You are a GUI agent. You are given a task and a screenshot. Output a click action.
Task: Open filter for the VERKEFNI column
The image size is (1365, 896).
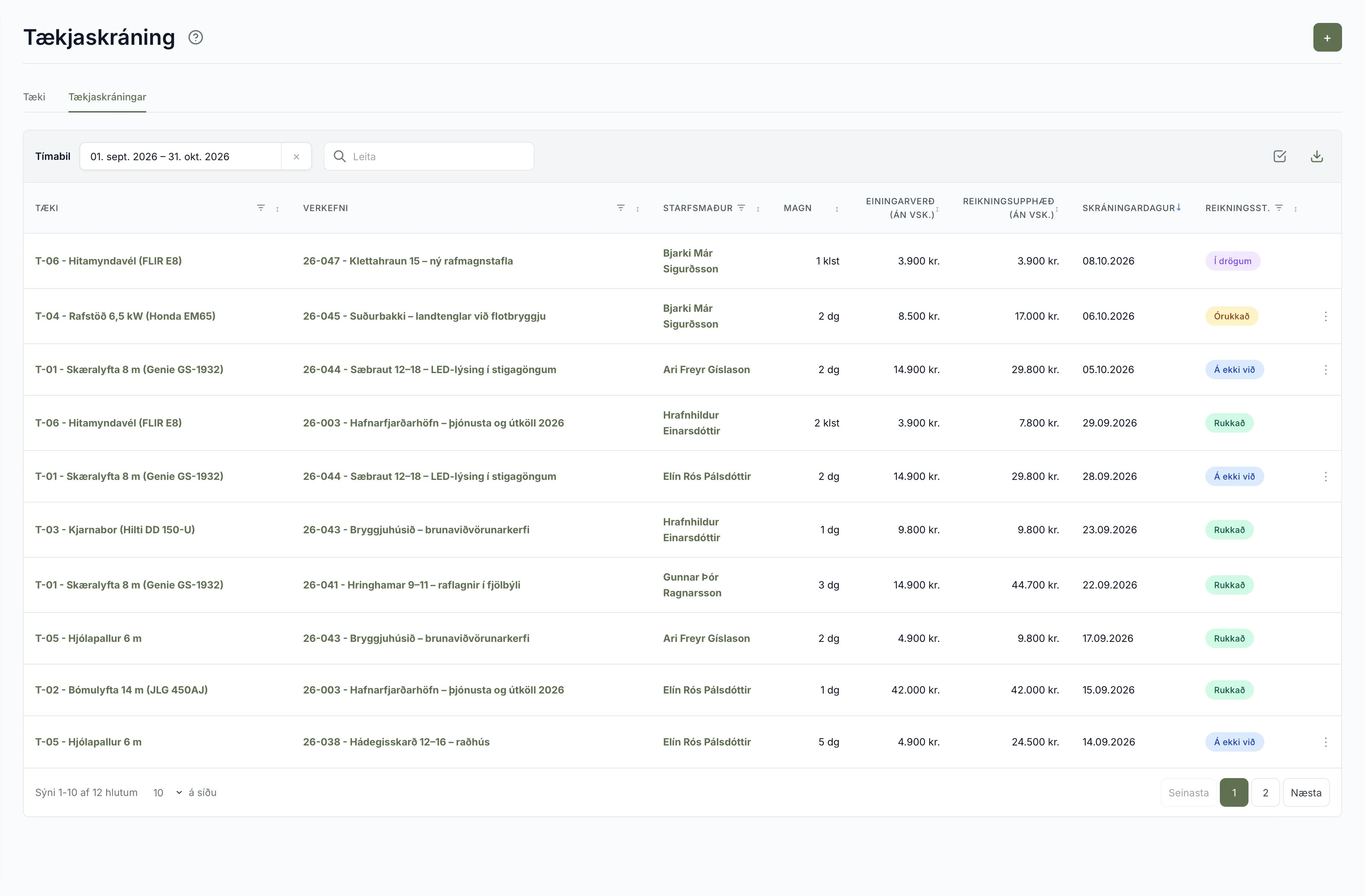click(620, 208)
